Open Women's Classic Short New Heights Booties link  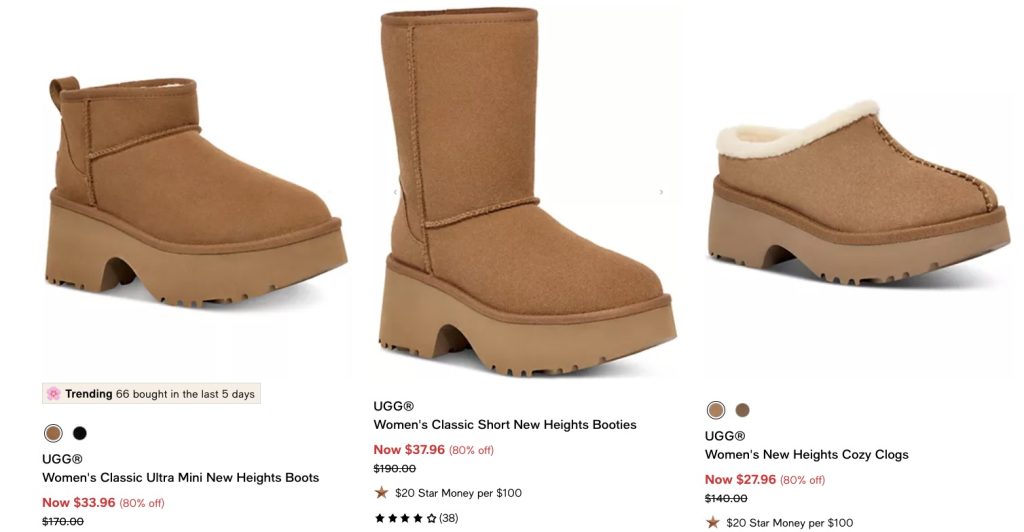tap(505, 425)
